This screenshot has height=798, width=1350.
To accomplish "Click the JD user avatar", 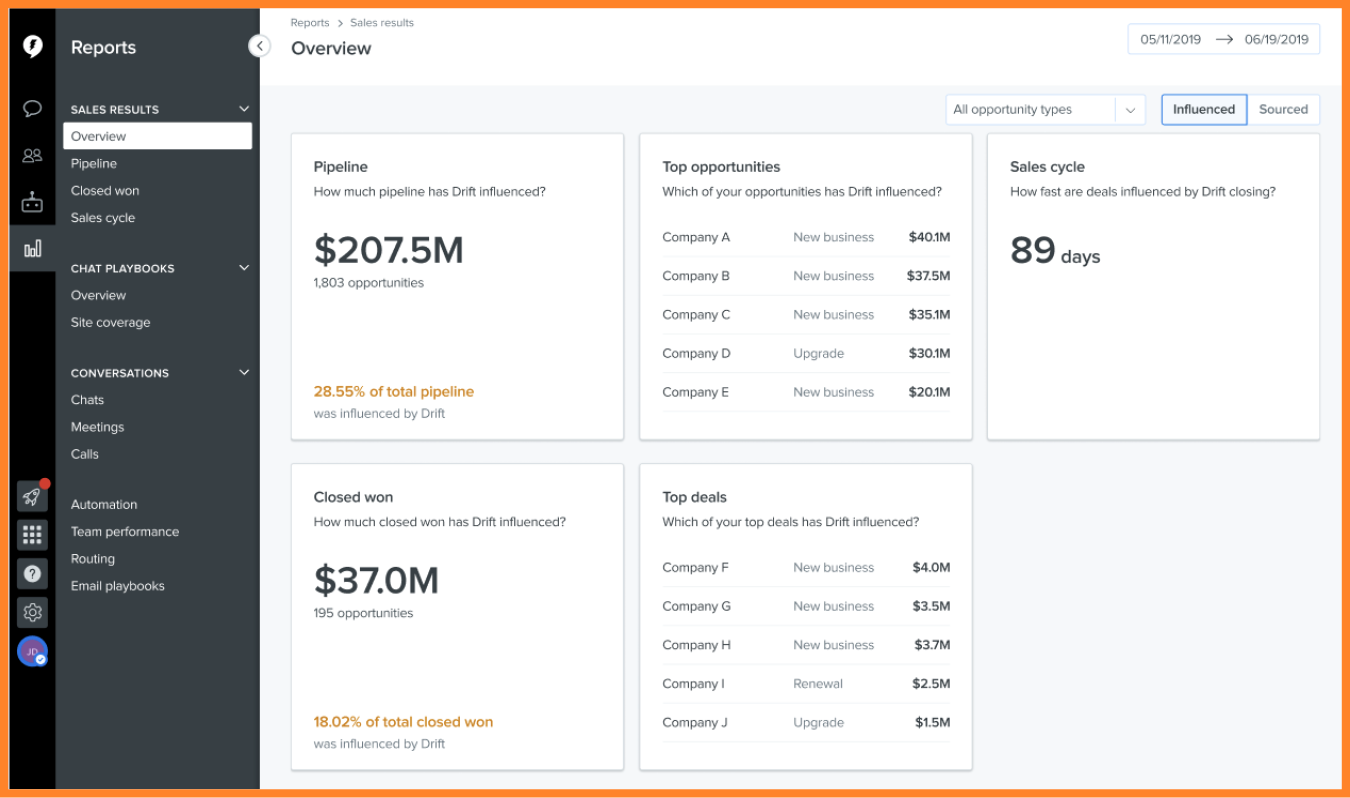I will 32,652.
